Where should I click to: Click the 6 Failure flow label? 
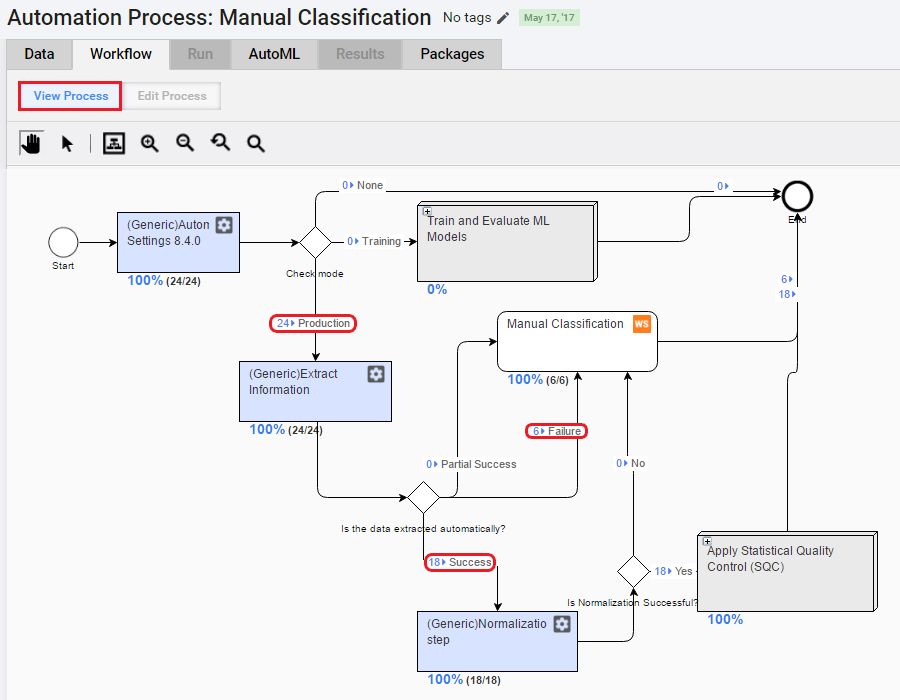[x=556, y=431]
